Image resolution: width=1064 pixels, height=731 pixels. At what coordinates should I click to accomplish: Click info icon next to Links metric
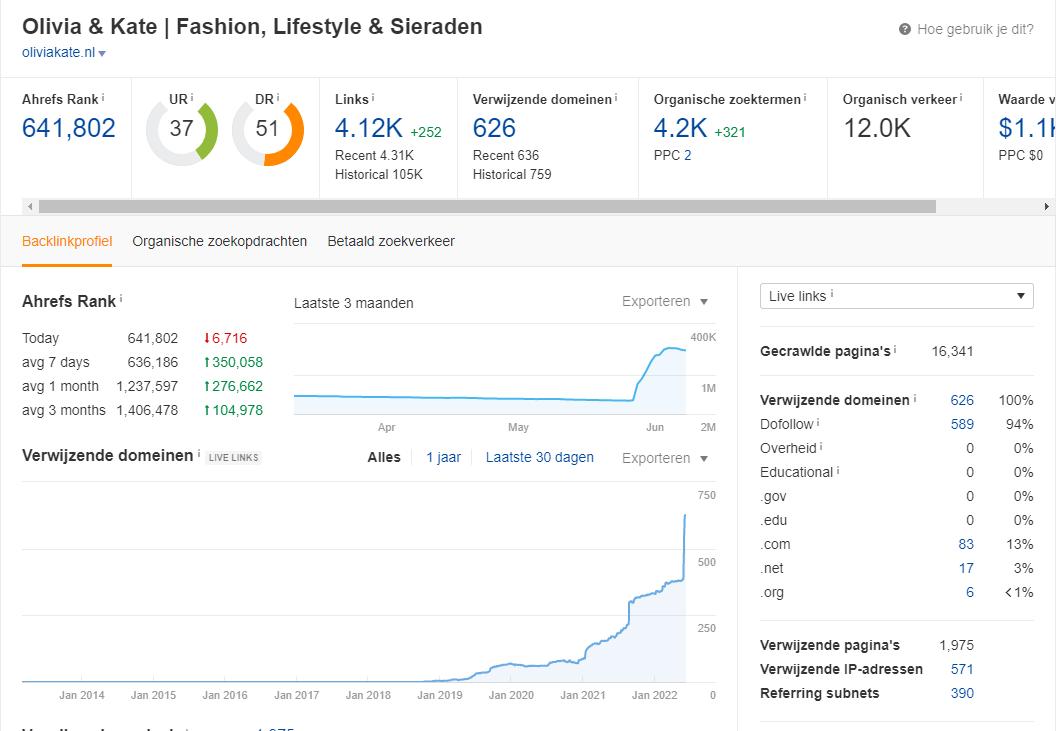[x=373, y=98]
